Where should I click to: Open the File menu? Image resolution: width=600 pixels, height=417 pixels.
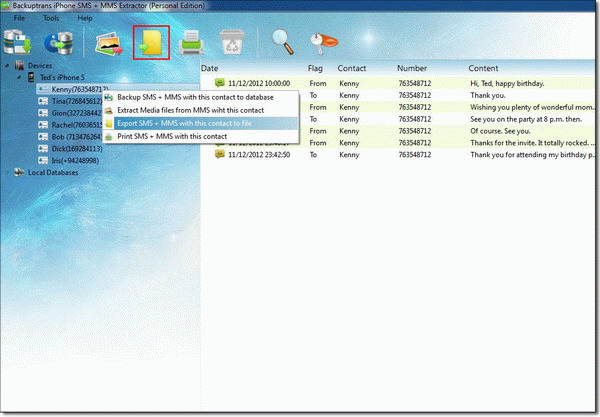19,18
